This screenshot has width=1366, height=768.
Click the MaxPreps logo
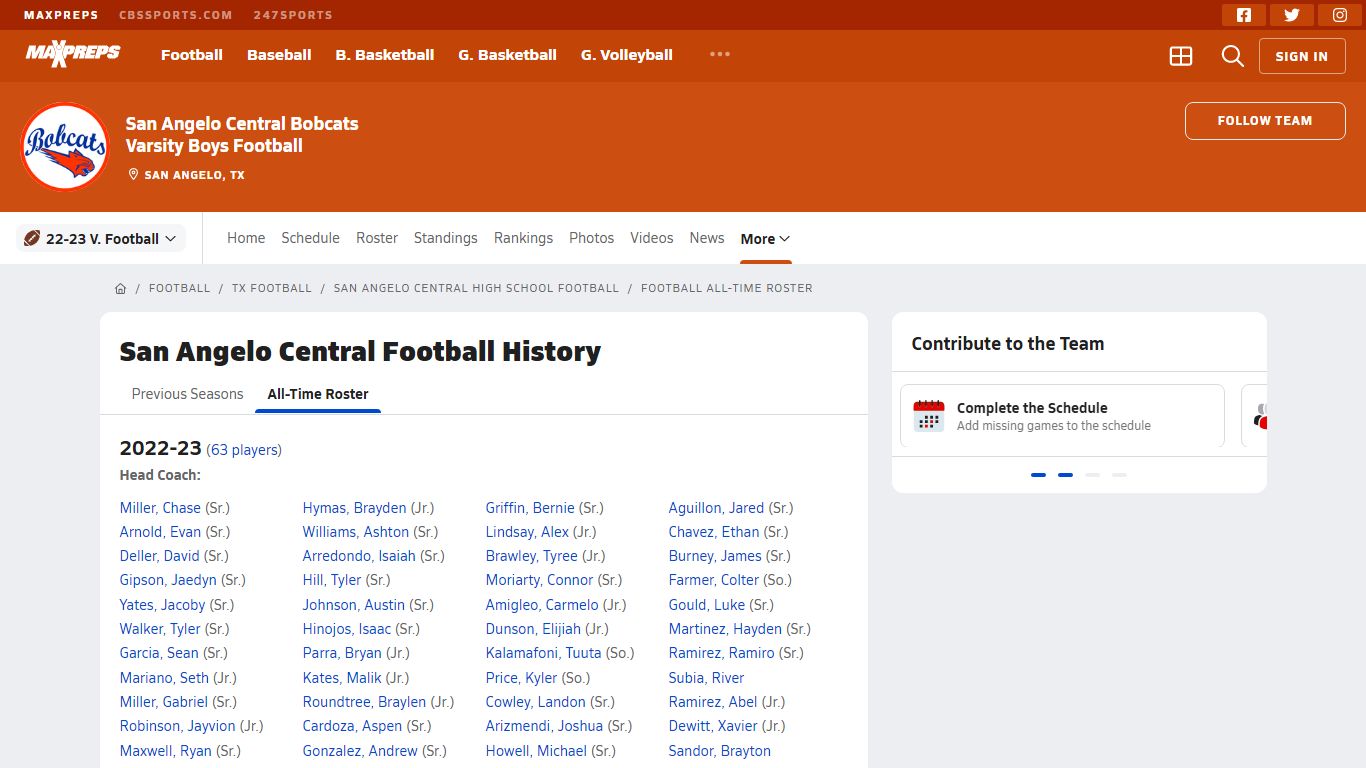pos(73,54)
